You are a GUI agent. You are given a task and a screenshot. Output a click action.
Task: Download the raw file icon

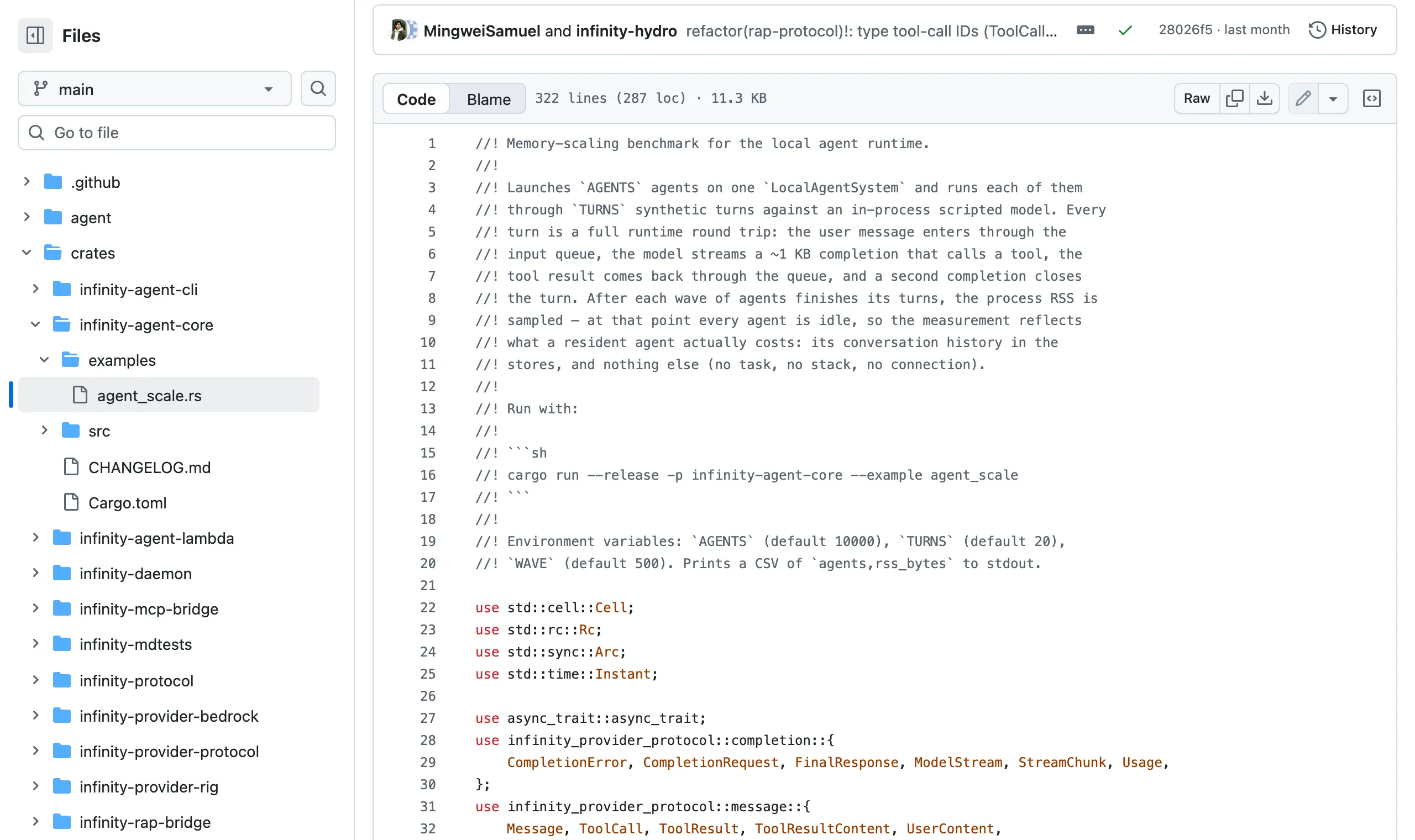click(1265, 98)
